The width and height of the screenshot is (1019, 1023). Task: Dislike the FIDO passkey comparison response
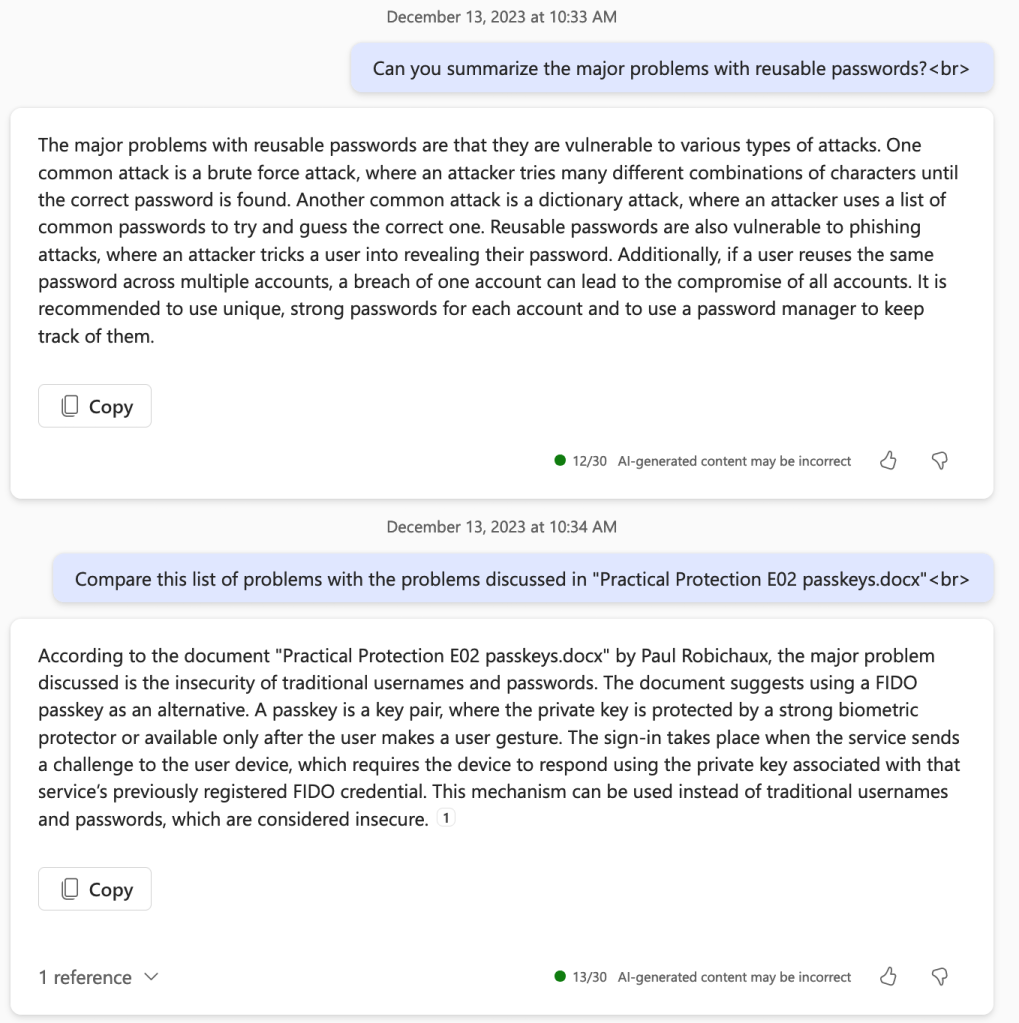(939, 976)
